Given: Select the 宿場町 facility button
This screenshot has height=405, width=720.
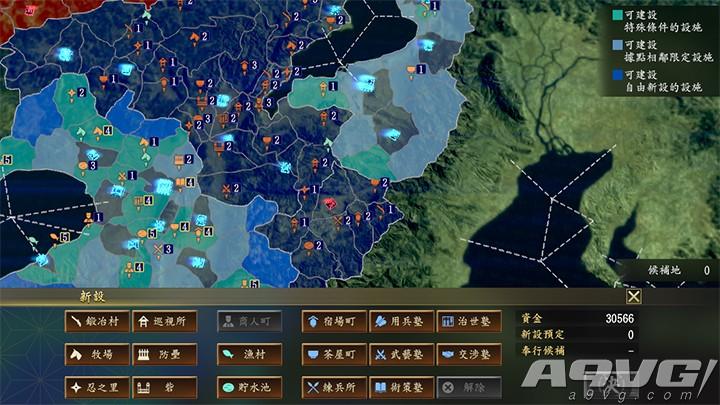Looking at the screenshot, I should [334, 321].
